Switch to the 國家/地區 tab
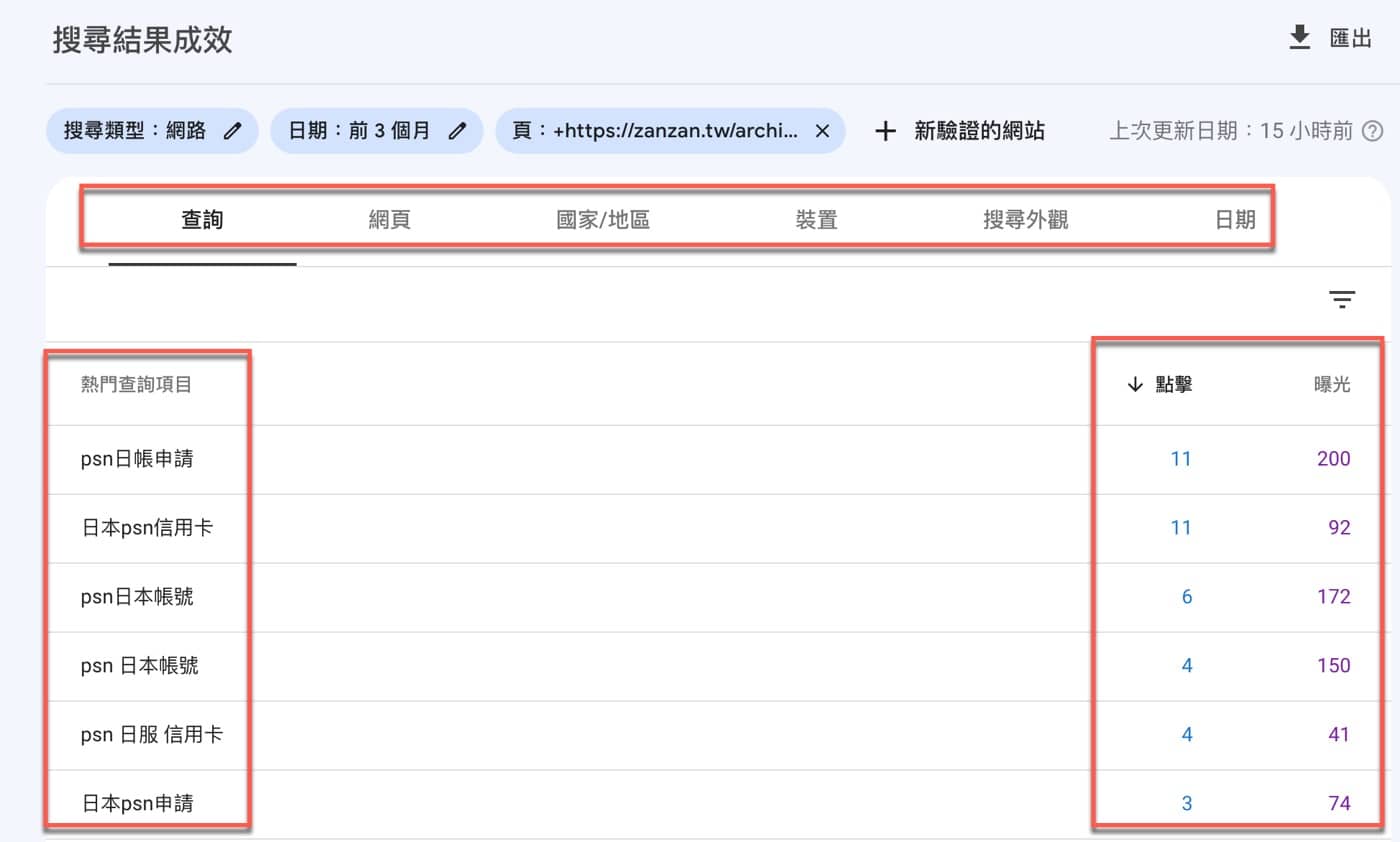The image size is (1400, 842). (603, 220)
